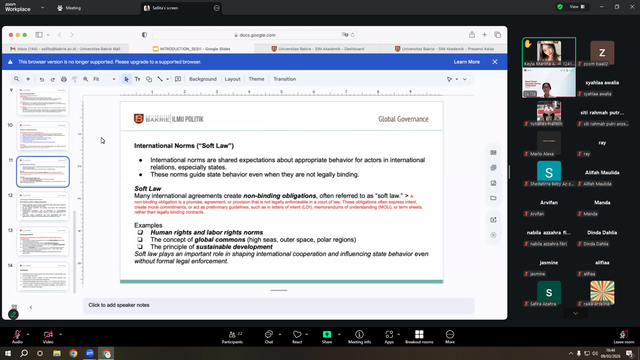Select slide 14 thumbnail
The height and width of the screenshot is (360, 640).
[43, 277]
